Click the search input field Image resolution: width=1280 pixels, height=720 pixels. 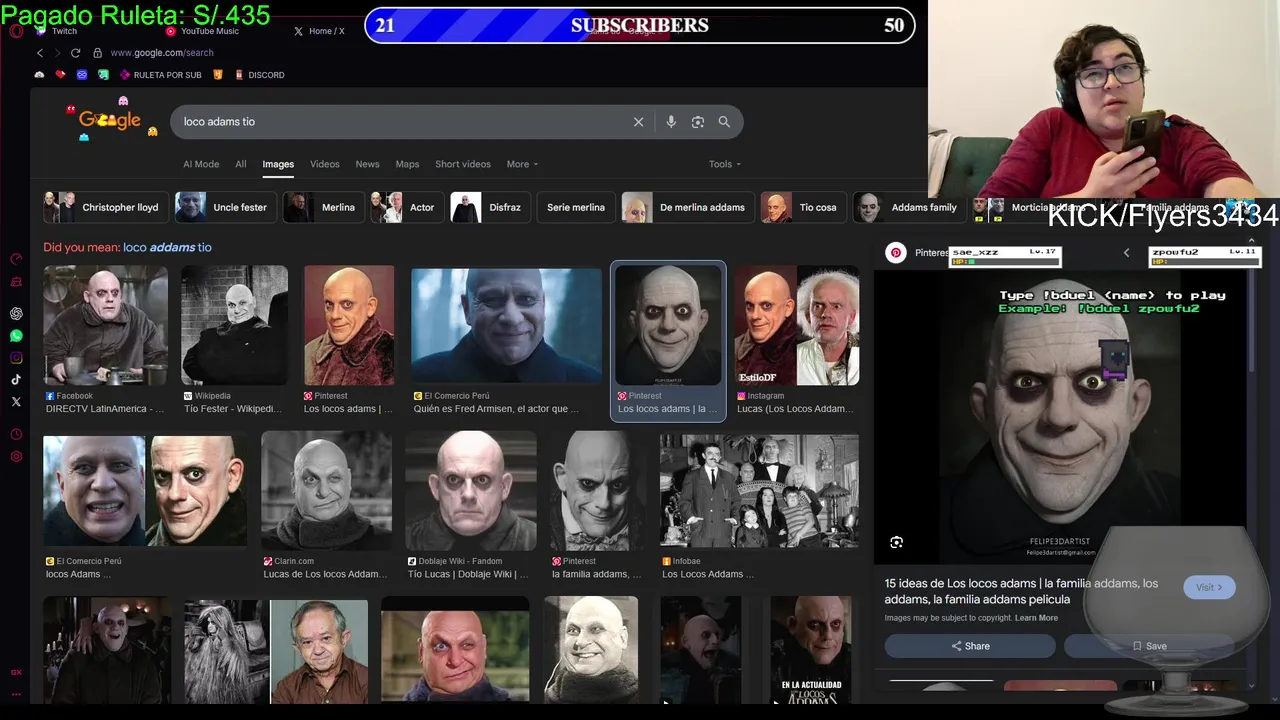pos(400,122)
